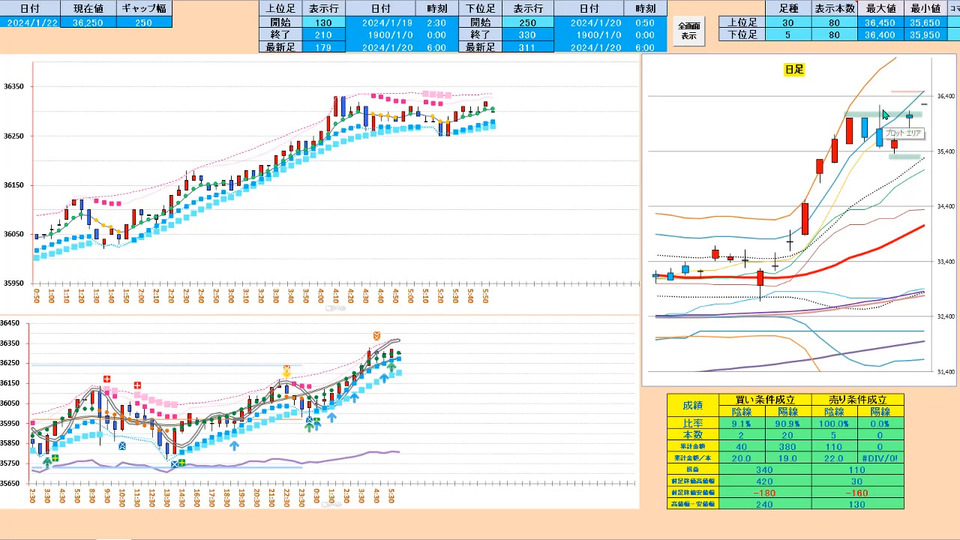This screenshot has width=960, height=540.
Task: Click the 34,400 axis label on 日足 chart
Action: 945,207
